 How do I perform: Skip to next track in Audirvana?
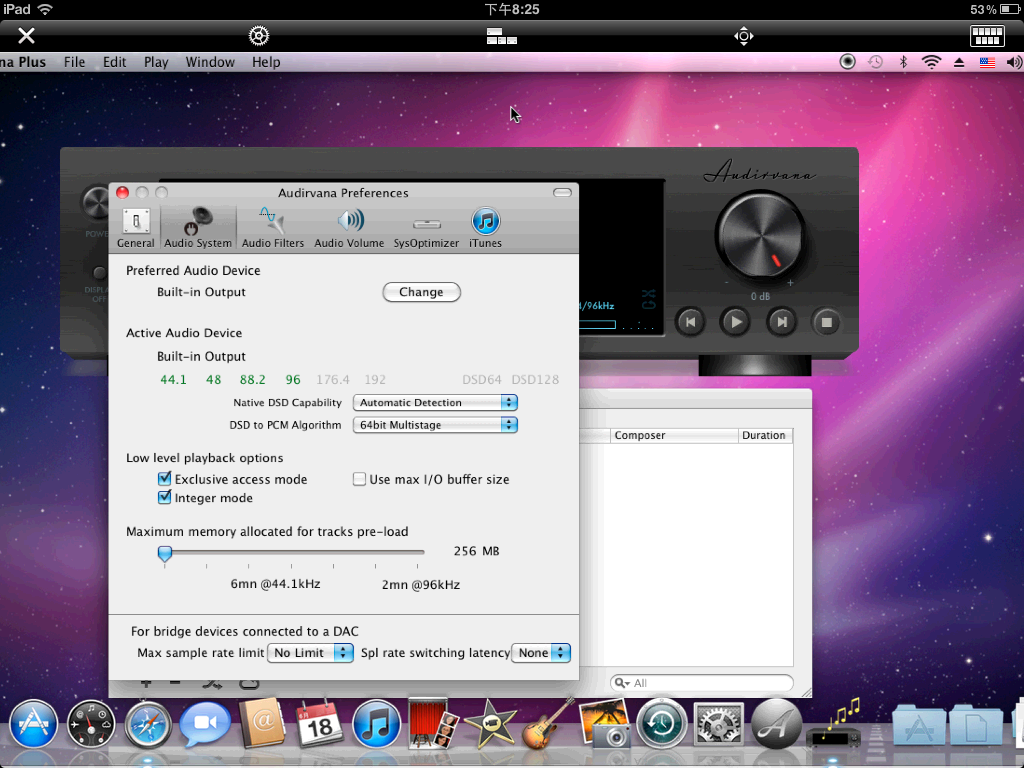[781, 322]
